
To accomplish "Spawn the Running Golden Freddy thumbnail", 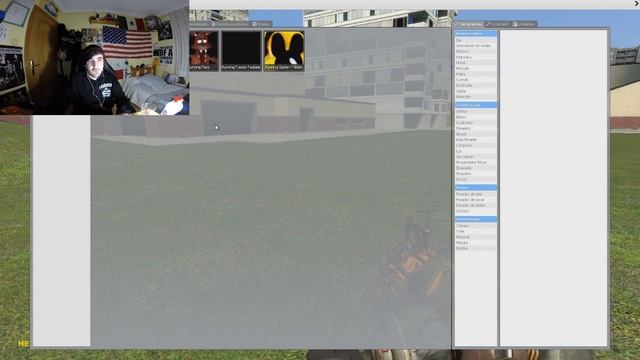I will point(284,51).
